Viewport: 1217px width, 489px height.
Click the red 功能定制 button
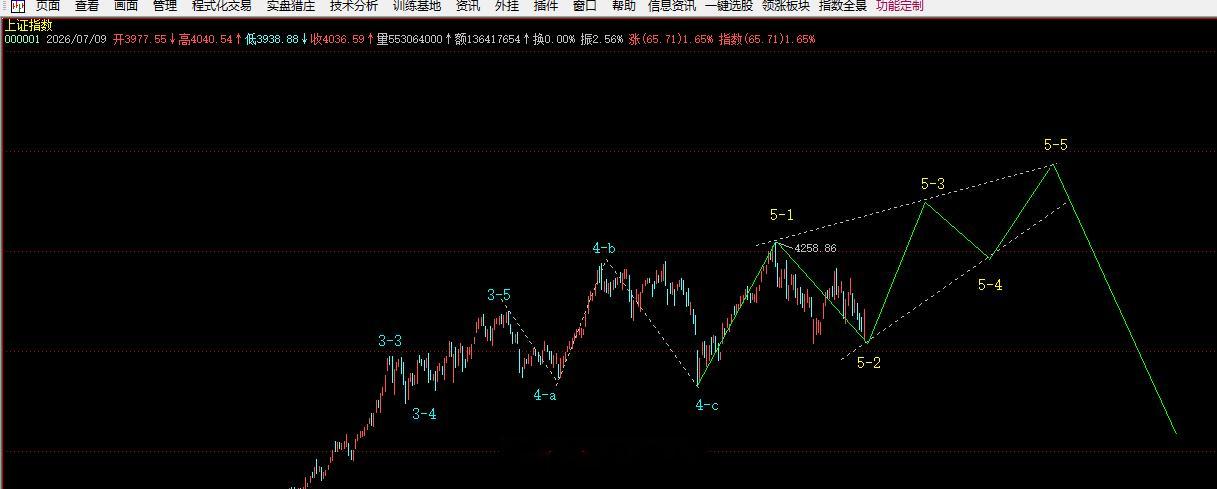point(900,5)
